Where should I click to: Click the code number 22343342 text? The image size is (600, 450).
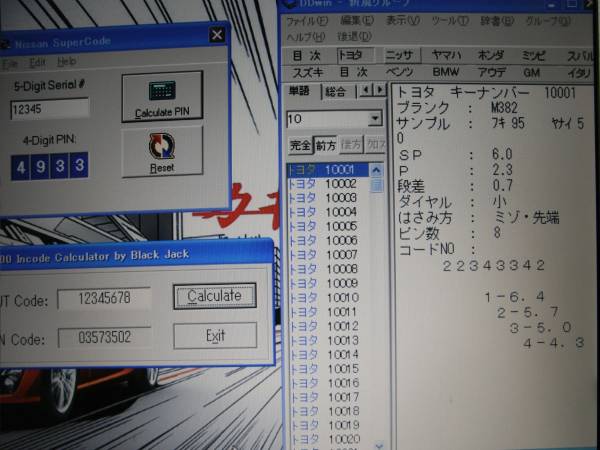[493, 266]
